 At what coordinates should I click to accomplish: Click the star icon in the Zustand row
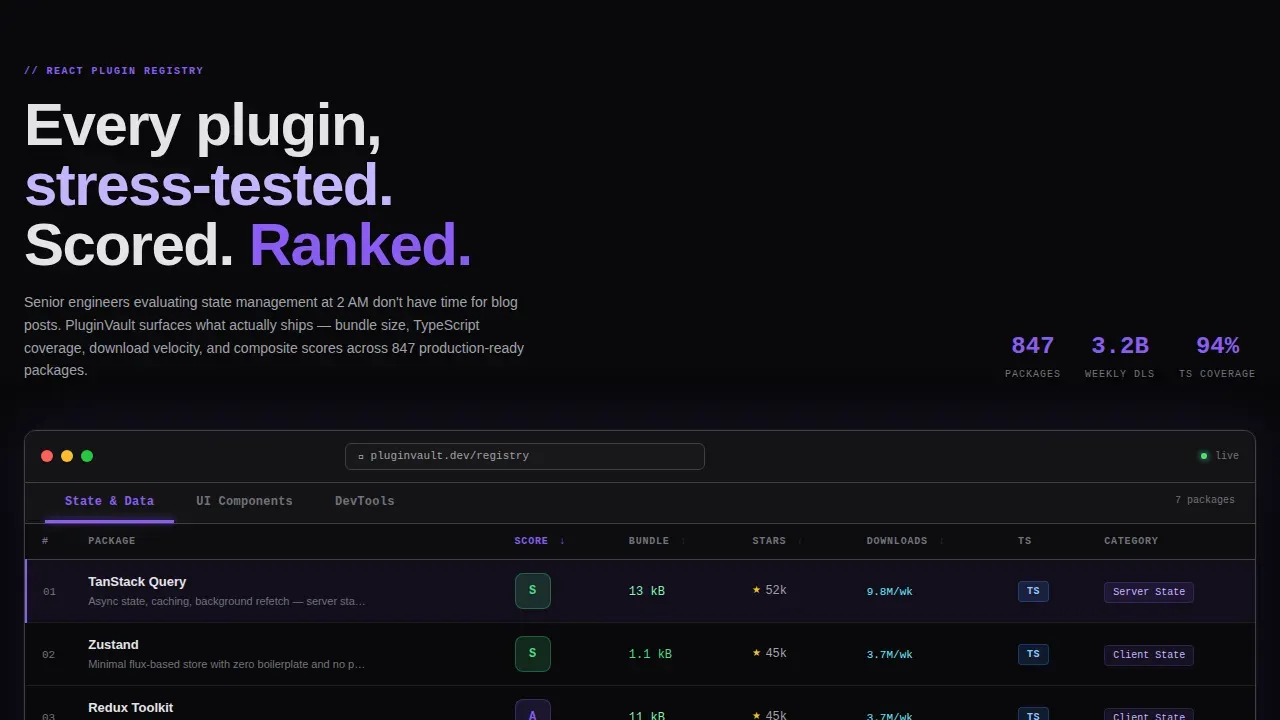point(757,653)
